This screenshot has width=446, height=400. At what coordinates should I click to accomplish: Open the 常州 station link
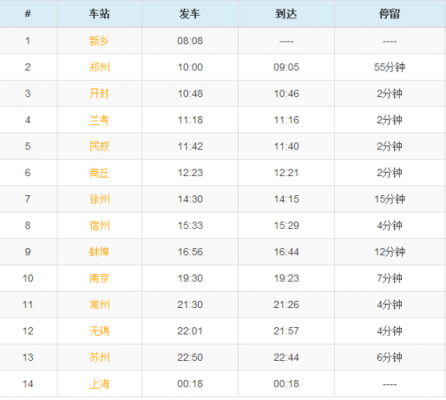pos(99,304)
